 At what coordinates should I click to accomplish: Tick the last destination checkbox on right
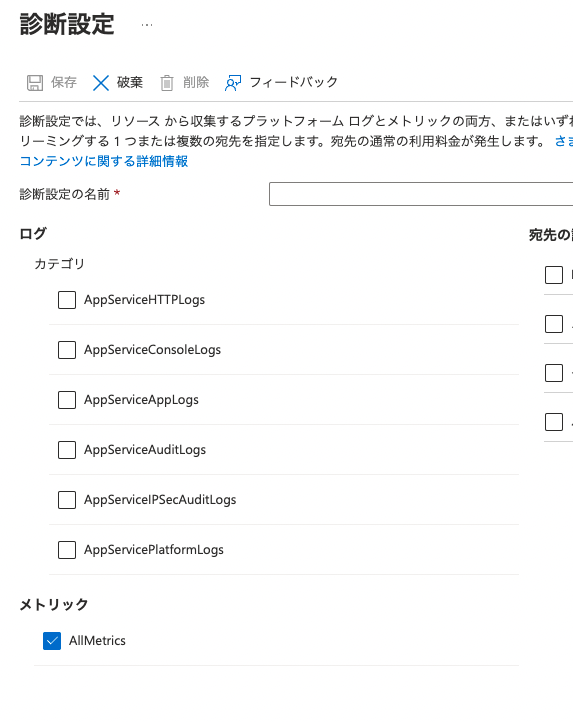click(x=554, y=422)
